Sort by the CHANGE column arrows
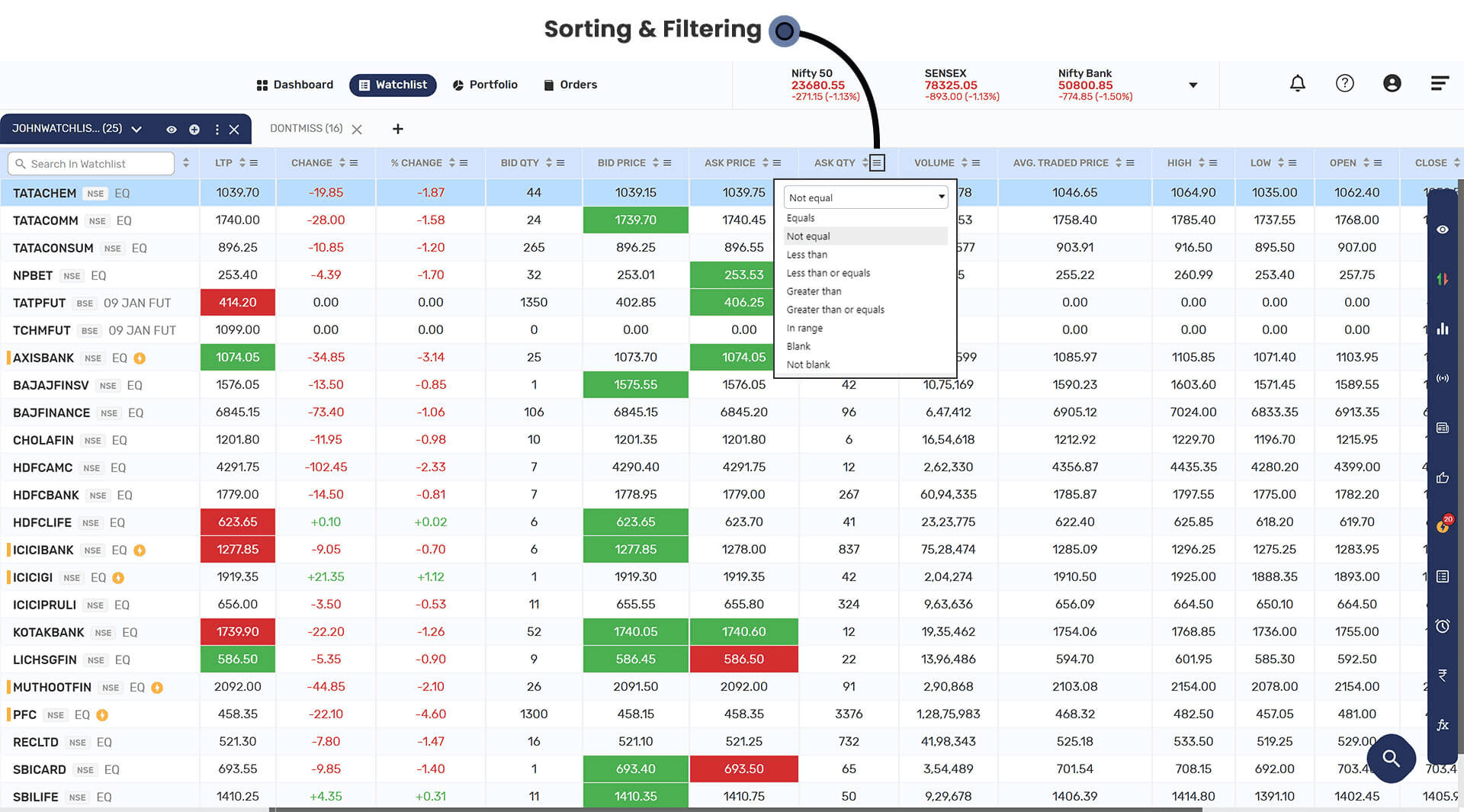This screenshot has width=1464, height=812. pyautogui.click(x=342, y=163)
